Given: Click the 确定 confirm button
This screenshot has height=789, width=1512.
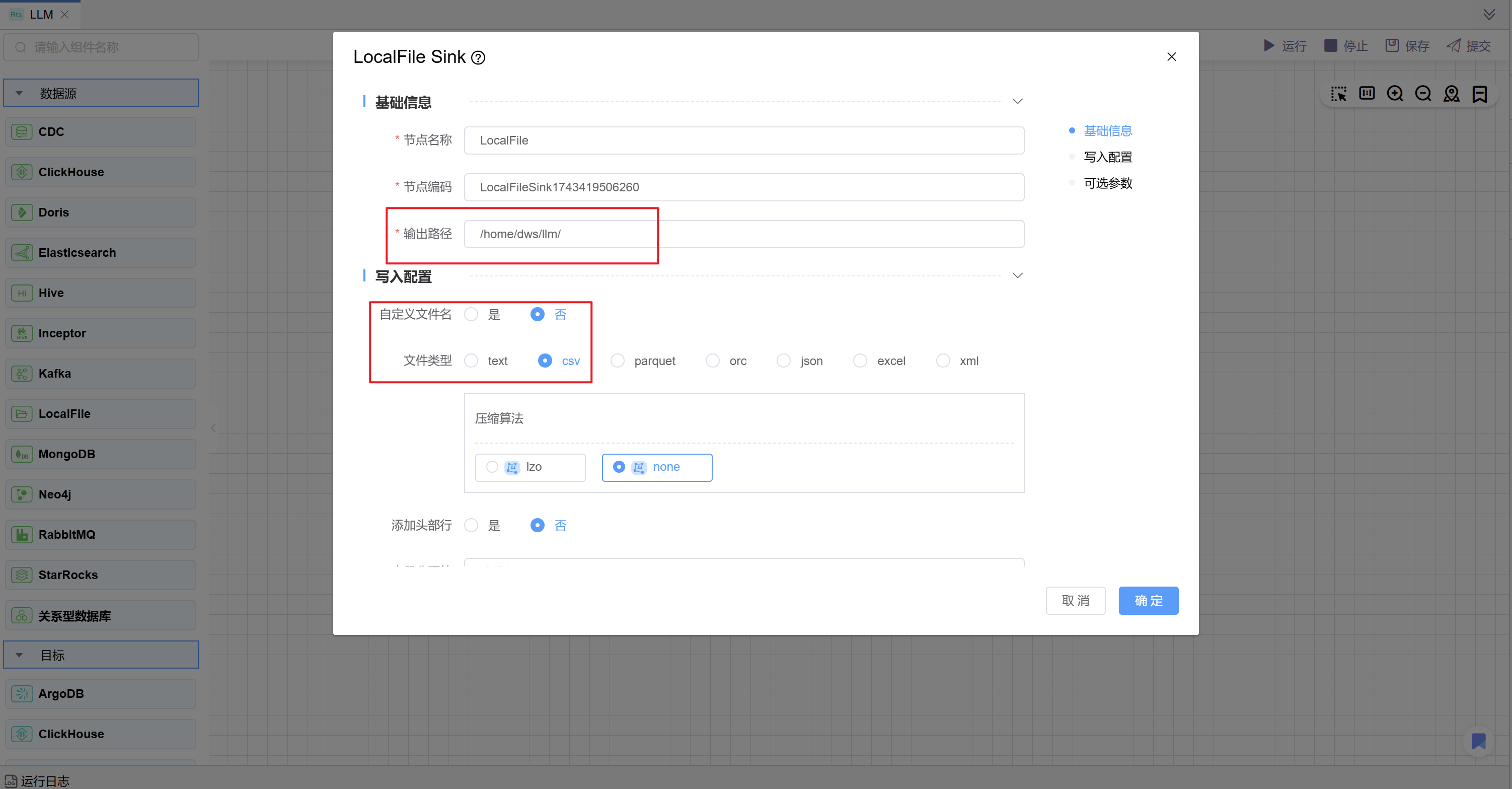Looking at the screenshot, I should [1148, 601].
